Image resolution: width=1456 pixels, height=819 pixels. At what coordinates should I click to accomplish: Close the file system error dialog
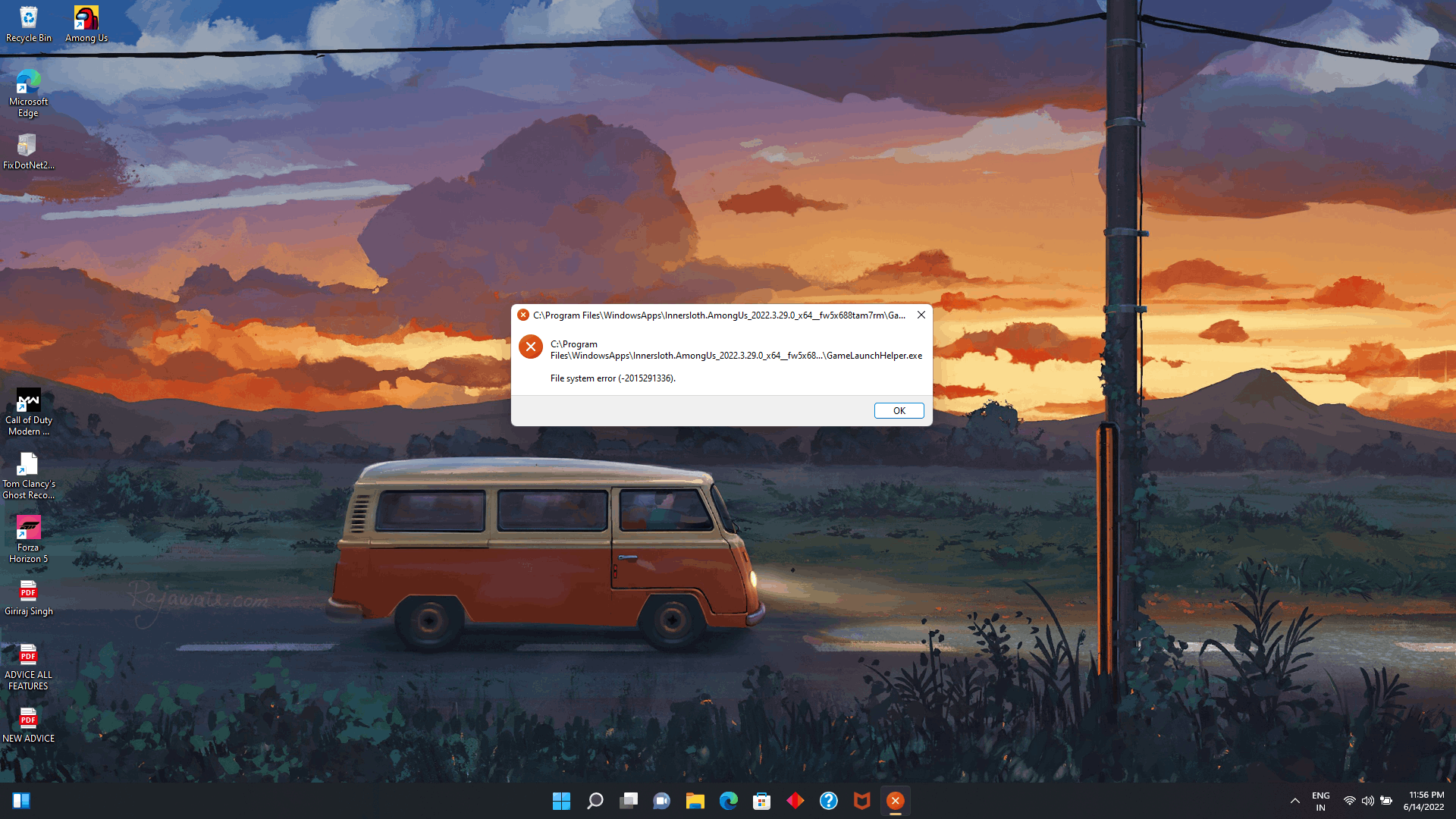921,315
